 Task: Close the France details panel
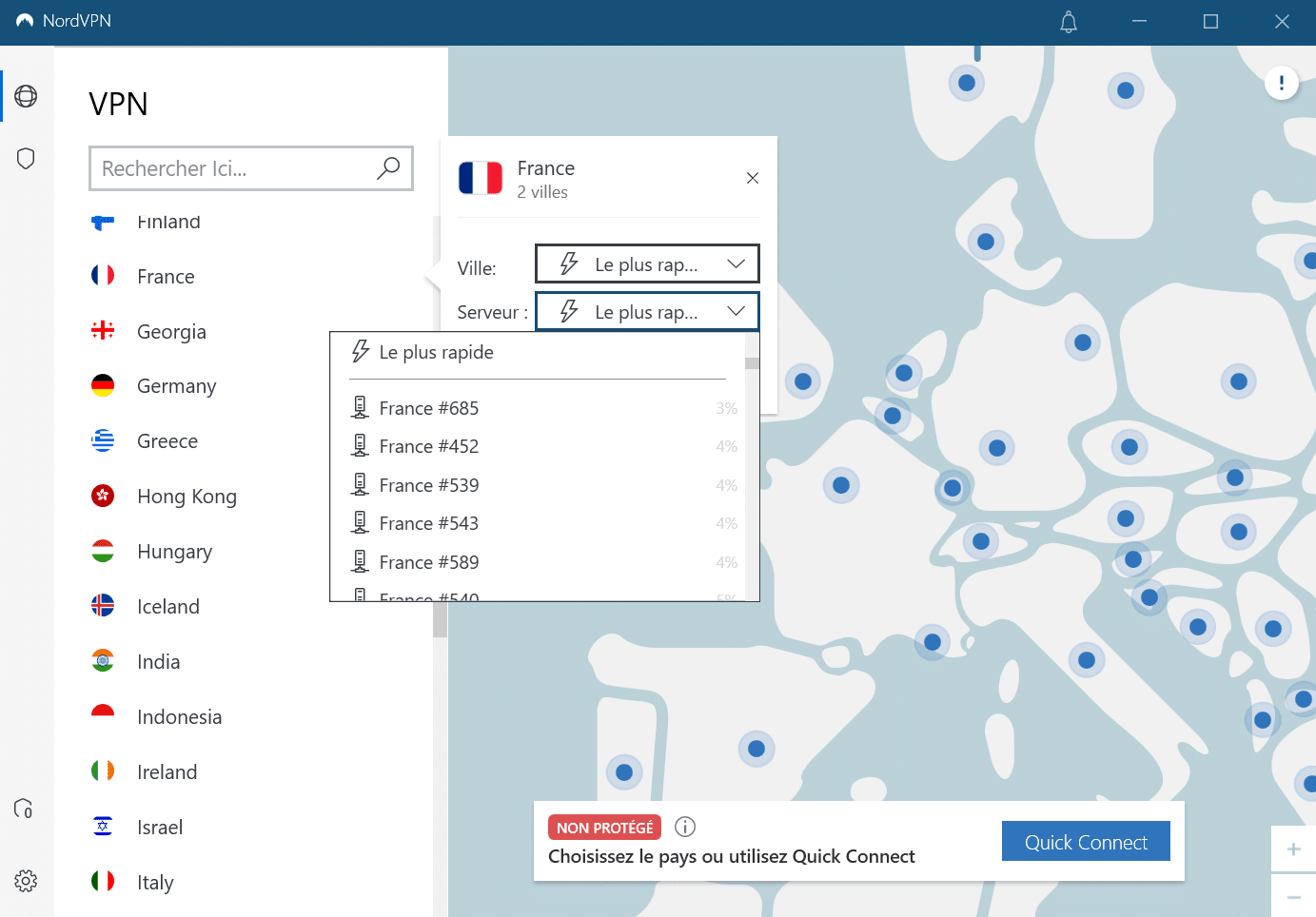(x=753, y=178)
